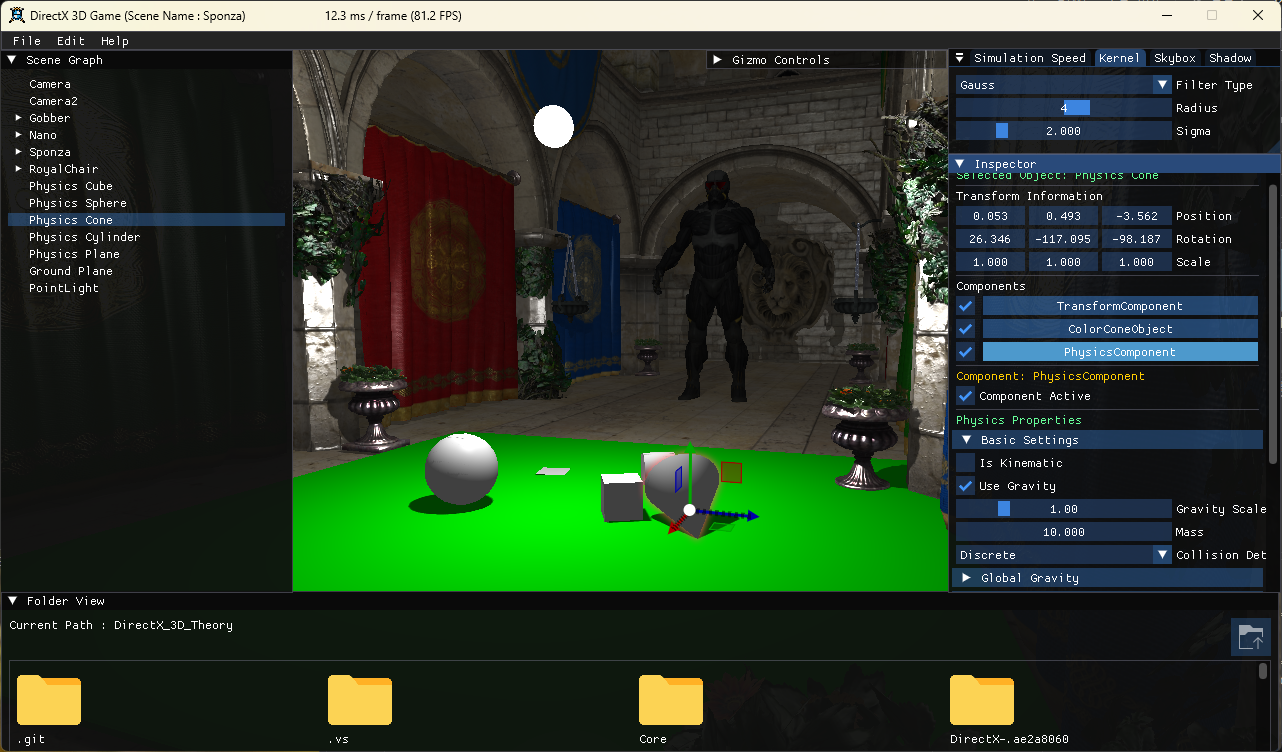Enable the Is Kinematic checkbox

tap(964, 462)
